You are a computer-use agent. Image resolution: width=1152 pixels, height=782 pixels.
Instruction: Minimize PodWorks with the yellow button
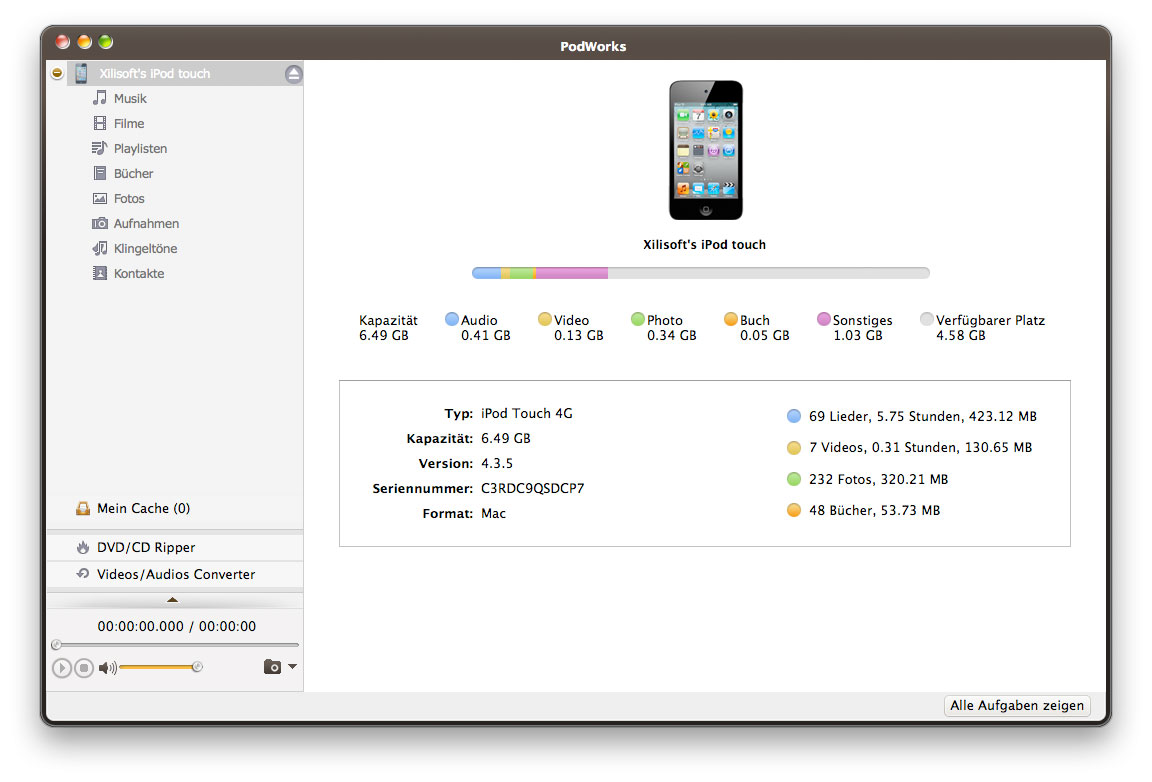(84, 42)
